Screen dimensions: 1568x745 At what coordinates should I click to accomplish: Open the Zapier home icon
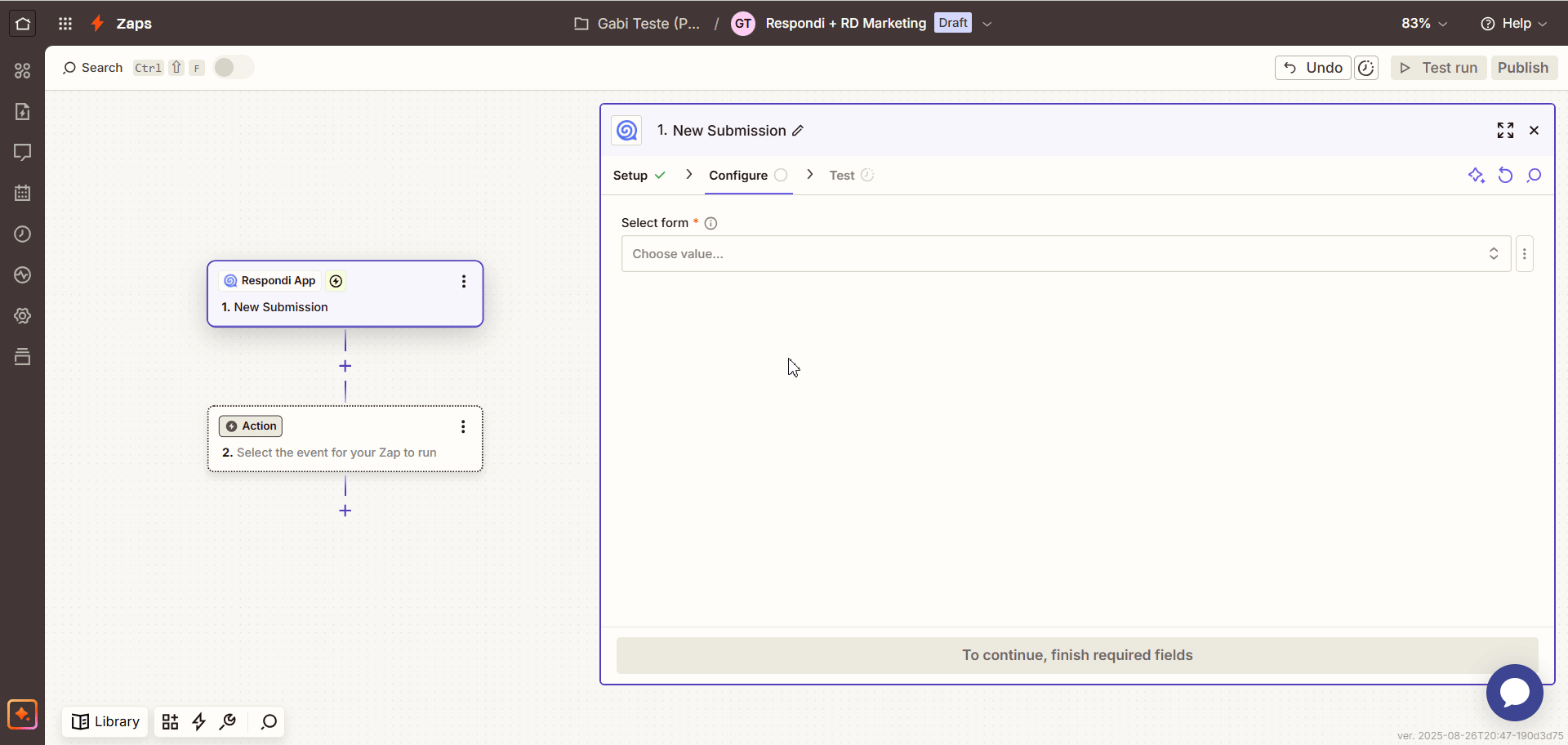[23, 24]
